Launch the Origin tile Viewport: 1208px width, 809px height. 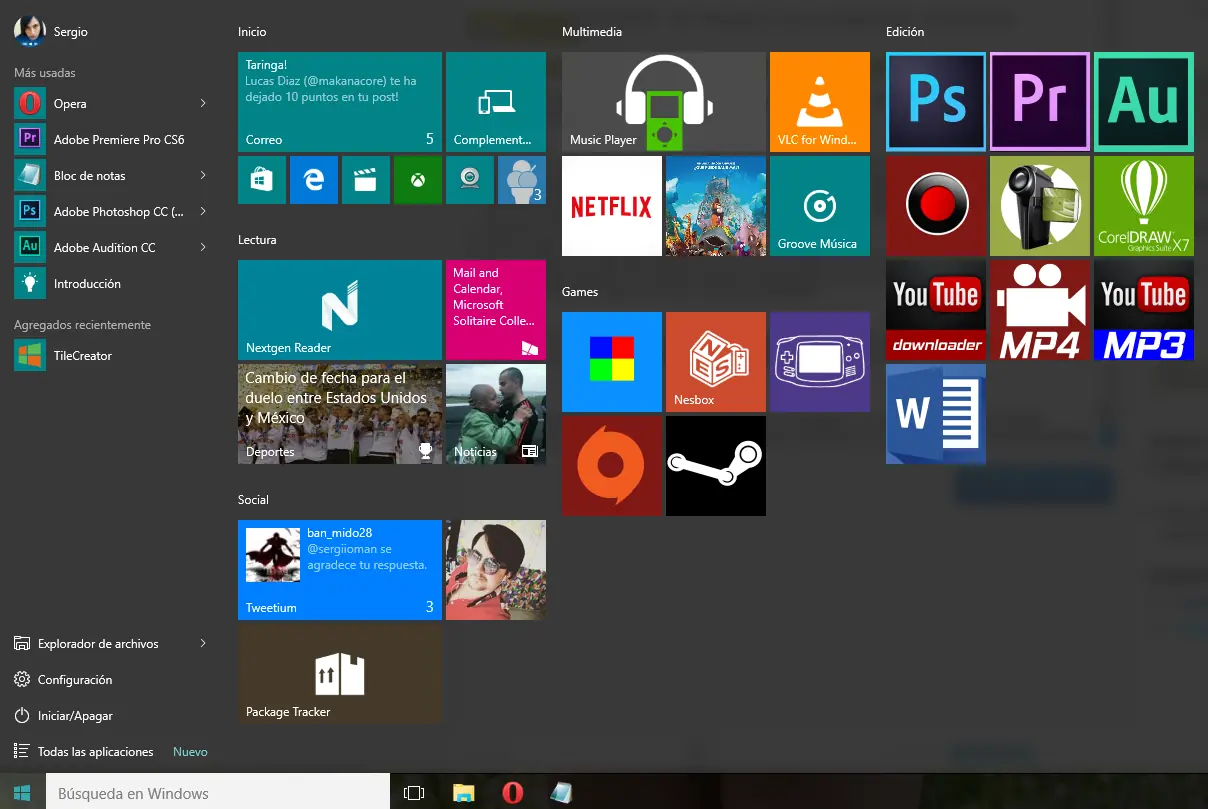tap(612, 466)
